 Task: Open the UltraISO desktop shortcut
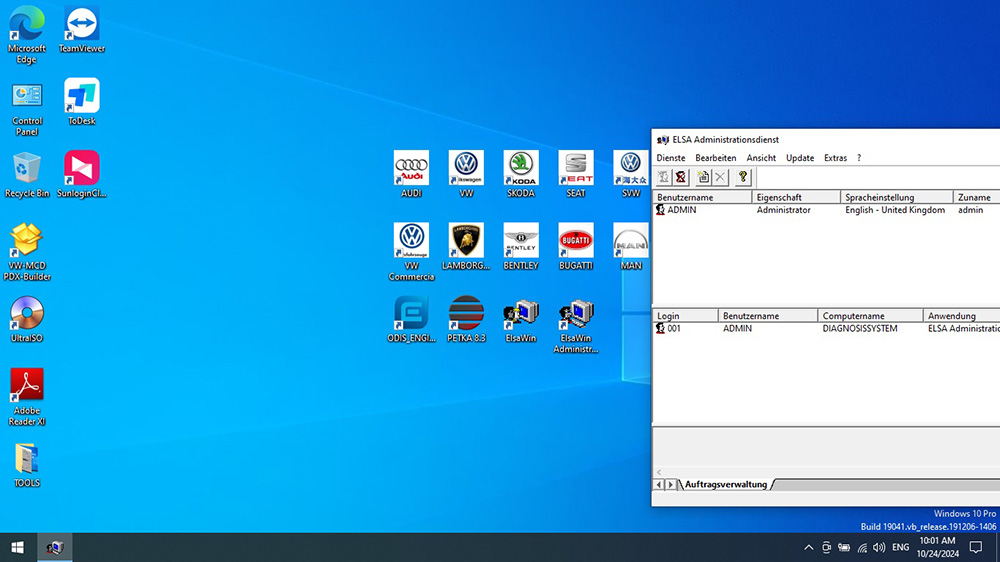[x=27, y=319]
